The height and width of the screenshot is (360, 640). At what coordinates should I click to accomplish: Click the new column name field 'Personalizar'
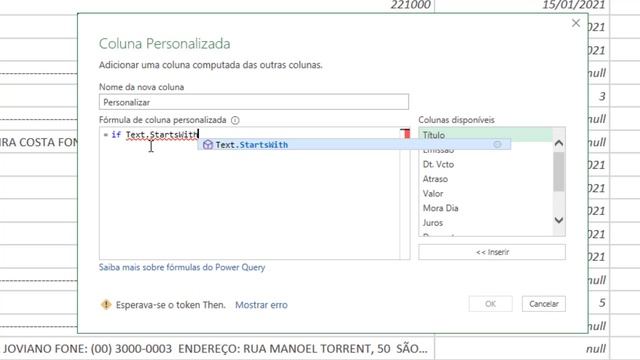[x=253, y=102]
